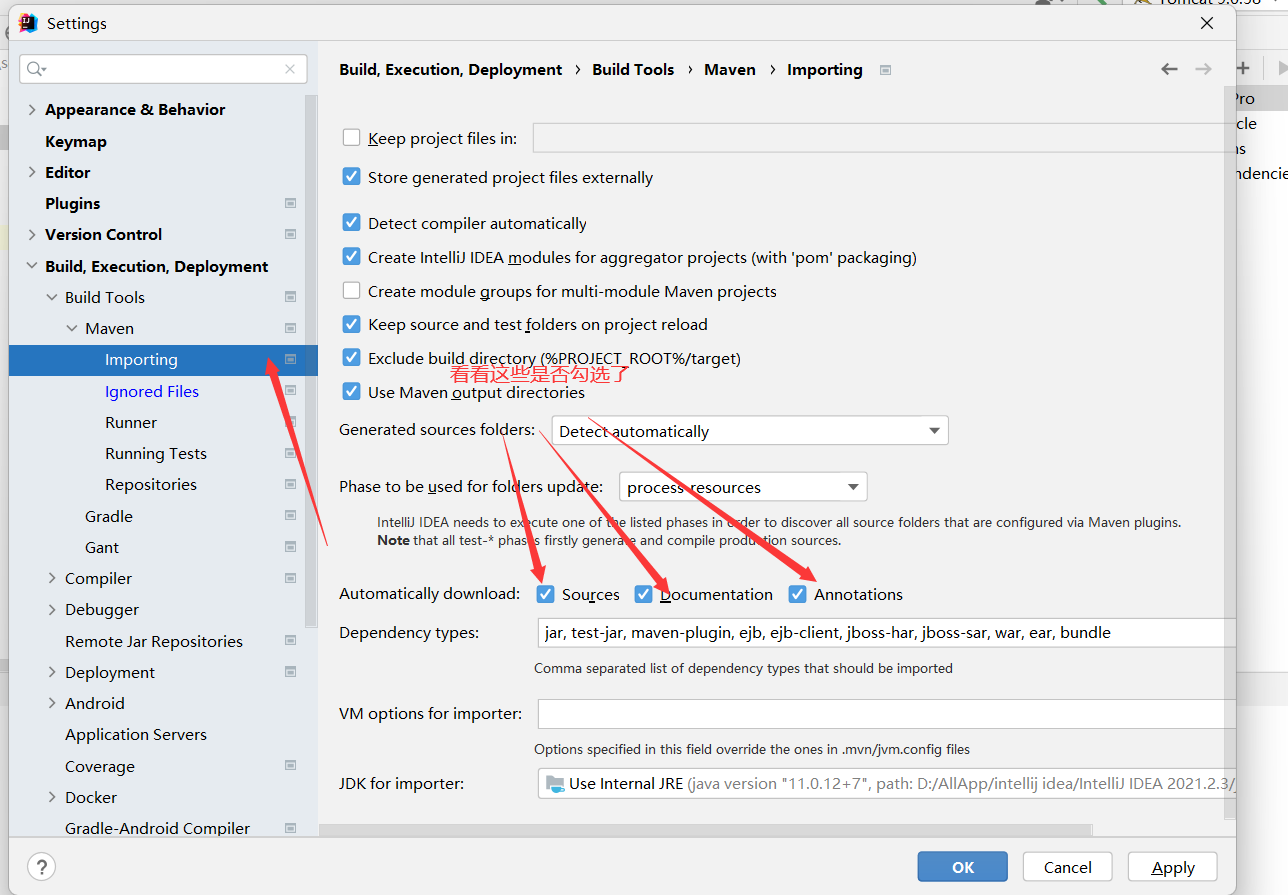Click the Dependency types text field
Screen dimensions: 1288x895
click(x=887, y=632)
